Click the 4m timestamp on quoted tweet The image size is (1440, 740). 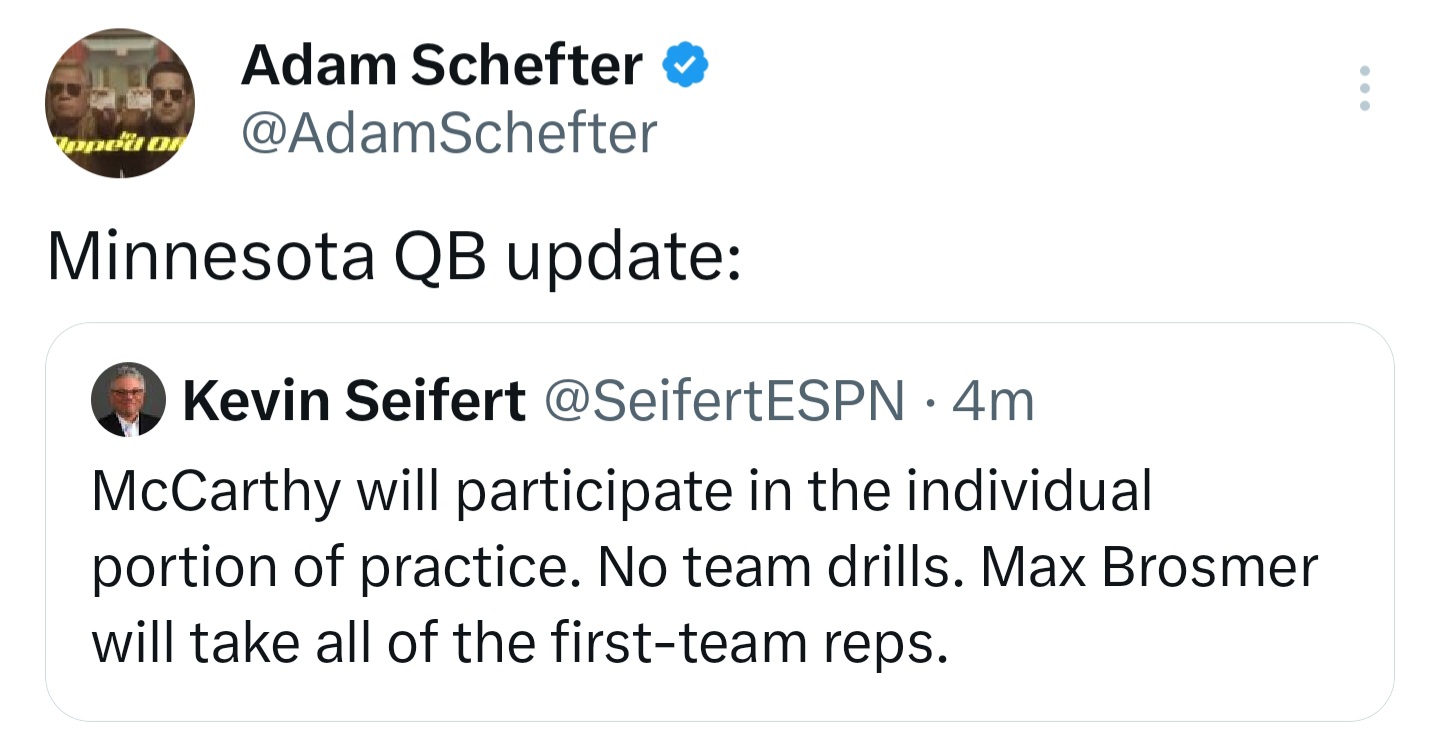click(992, 401)
